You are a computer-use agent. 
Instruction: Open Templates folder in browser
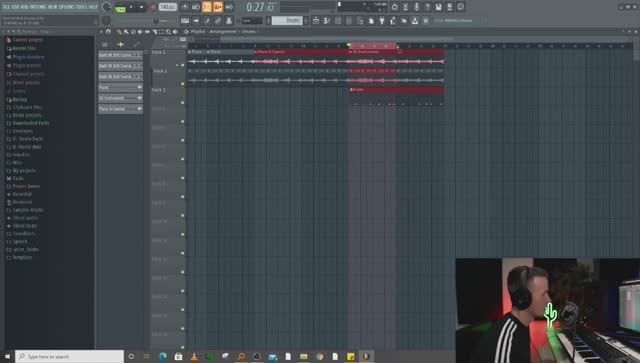[19, 257]
